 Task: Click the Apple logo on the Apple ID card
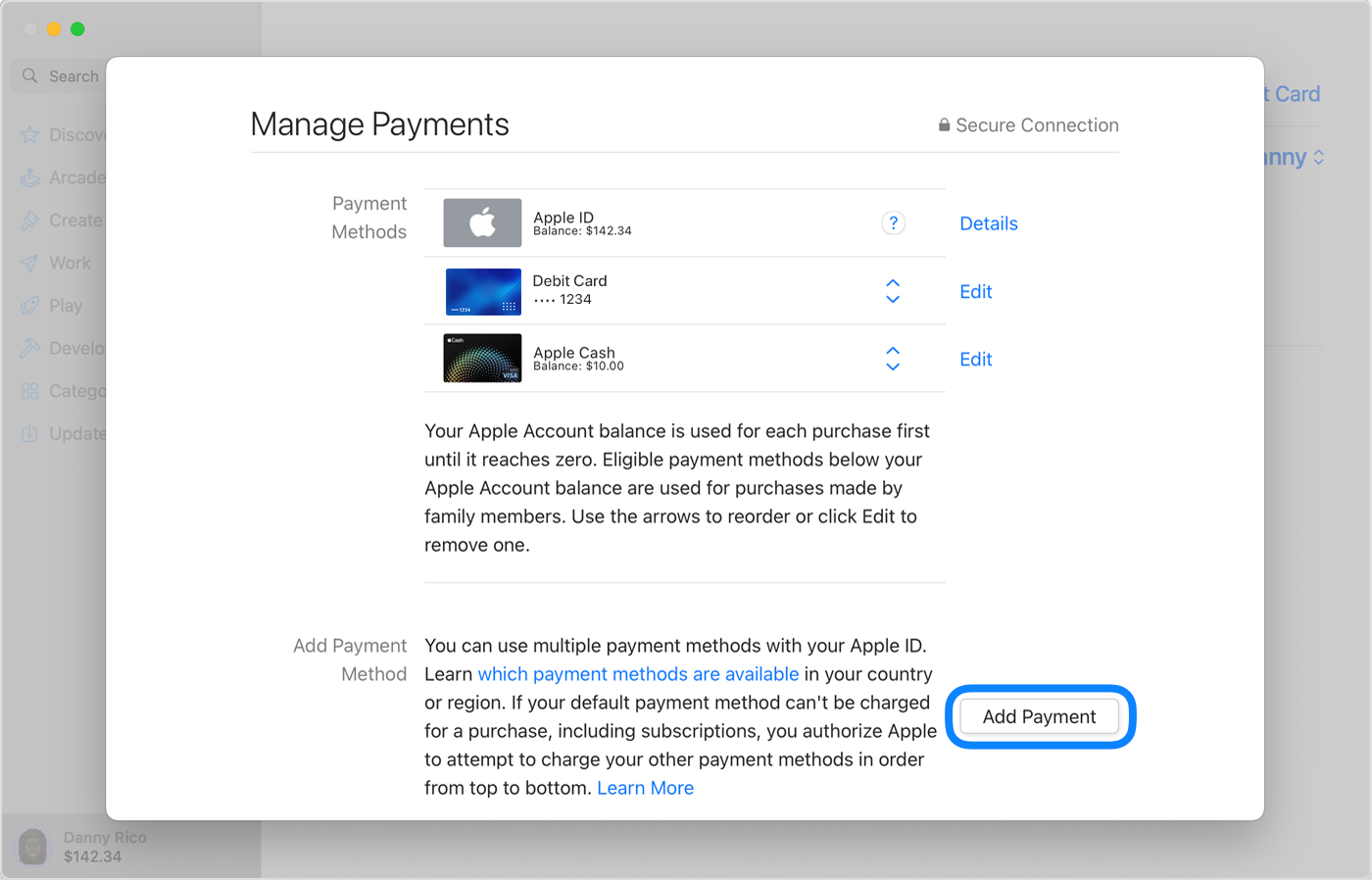point(482,222)
